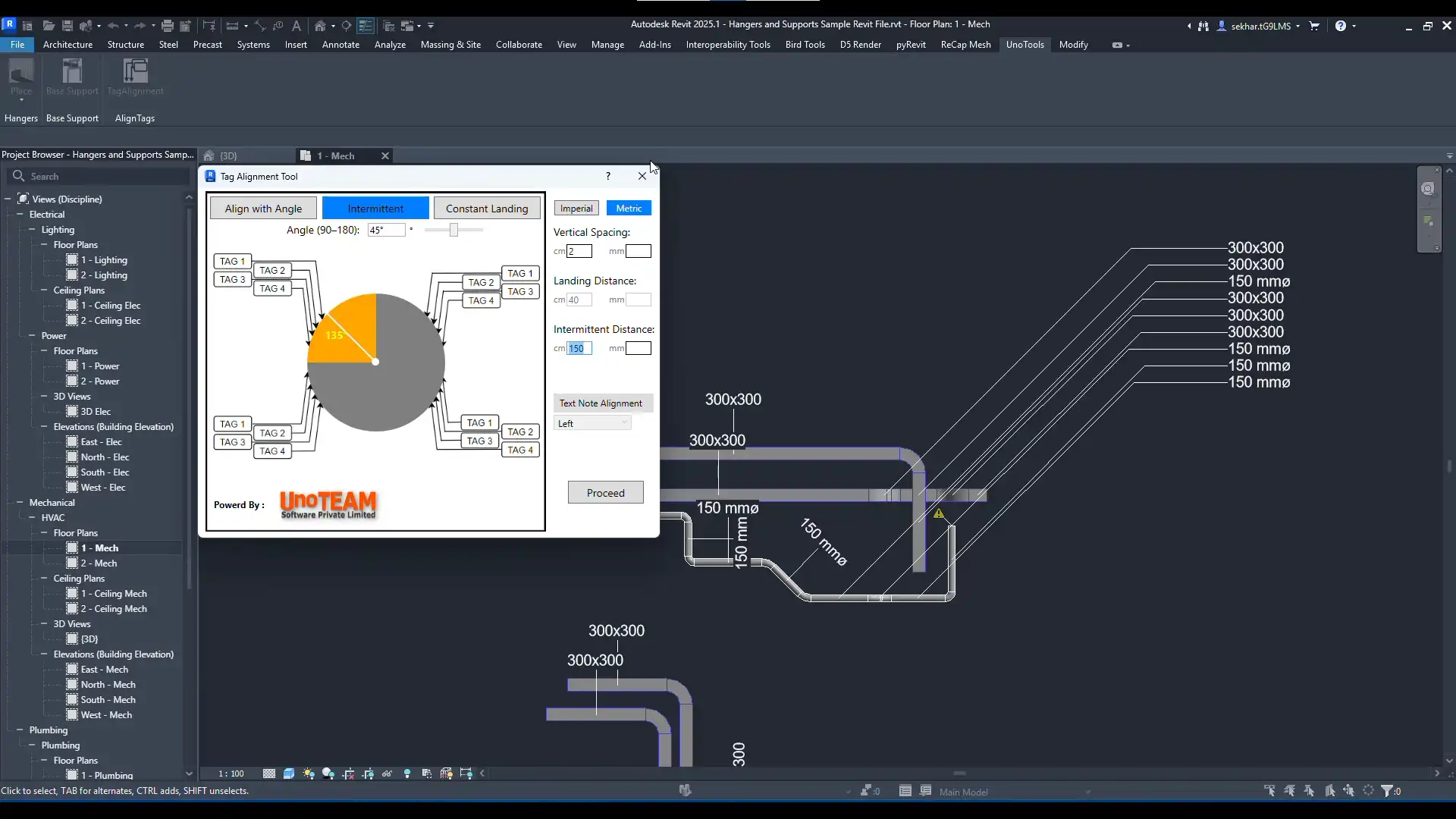Select the Metric units toggle
This screenshot has height=819, width=1456.
pos(629,209)
